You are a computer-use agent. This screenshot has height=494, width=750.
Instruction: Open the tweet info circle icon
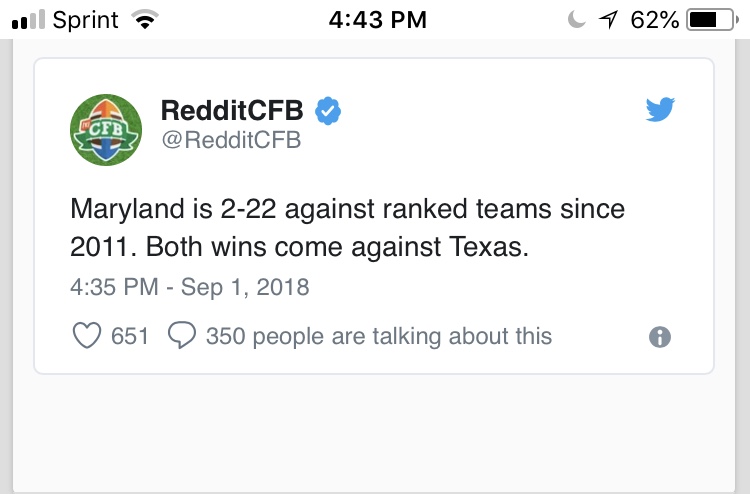[660, 337]
